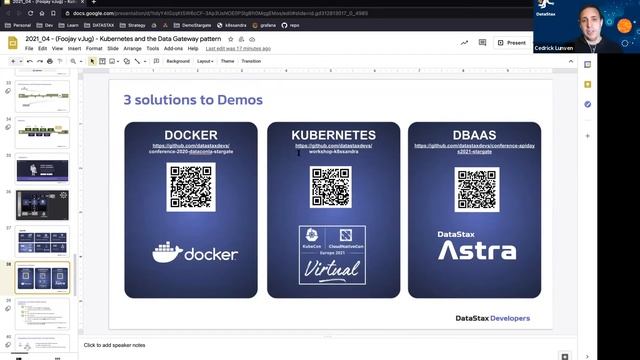Open the move-to-folder icon beside title
This screenshot has height=360, width=640.
pyautogui.click(x=241, y=39)
